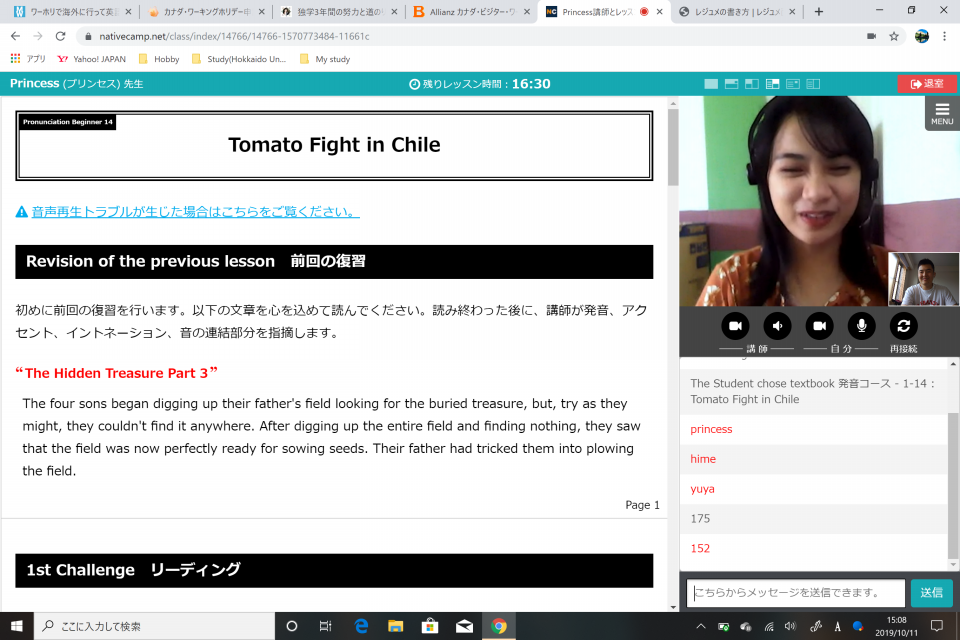The height and width of the screenshot is (640, 960).
Task: Open the Windows Start menu
Action: (17, 626)
